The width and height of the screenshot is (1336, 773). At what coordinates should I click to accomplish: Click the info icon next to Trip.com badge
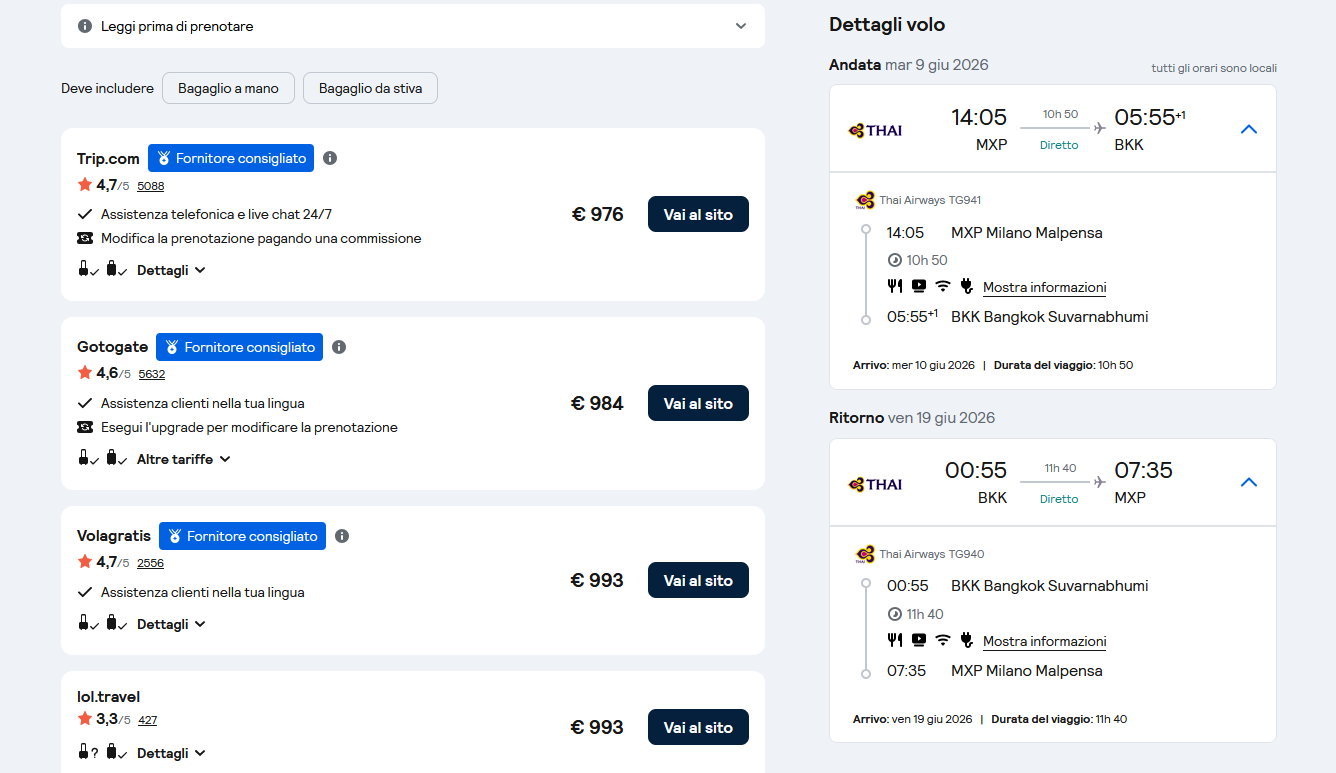point(330,158)
